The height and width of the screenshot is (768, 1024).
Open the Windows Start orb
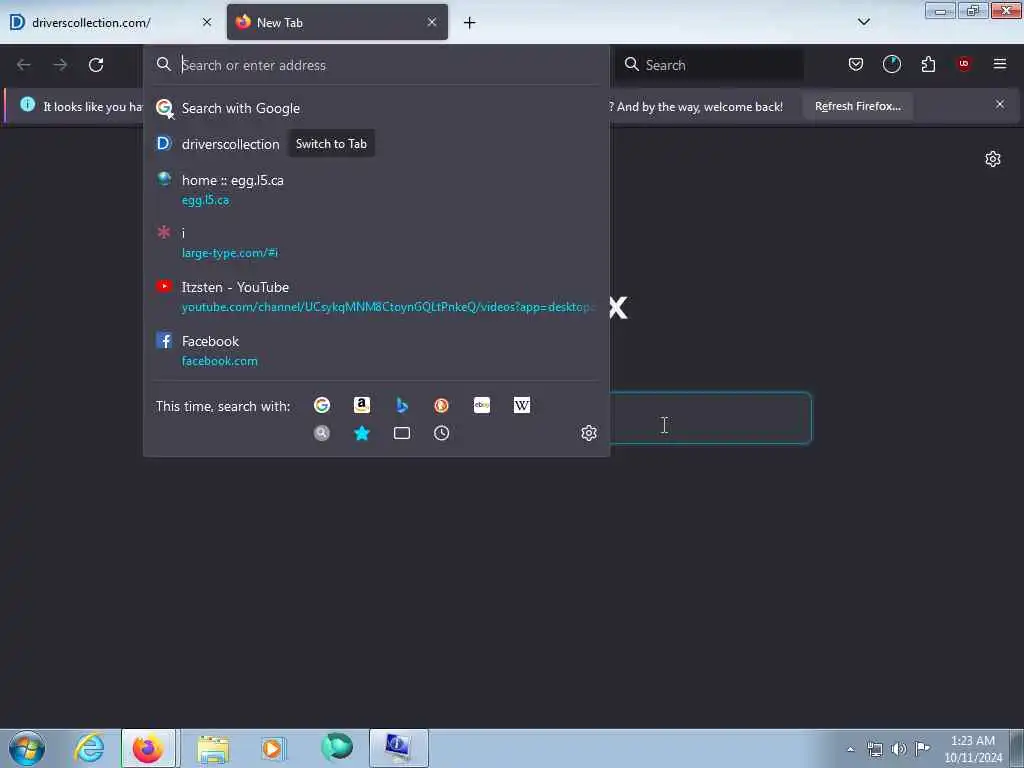coord(27,748)
